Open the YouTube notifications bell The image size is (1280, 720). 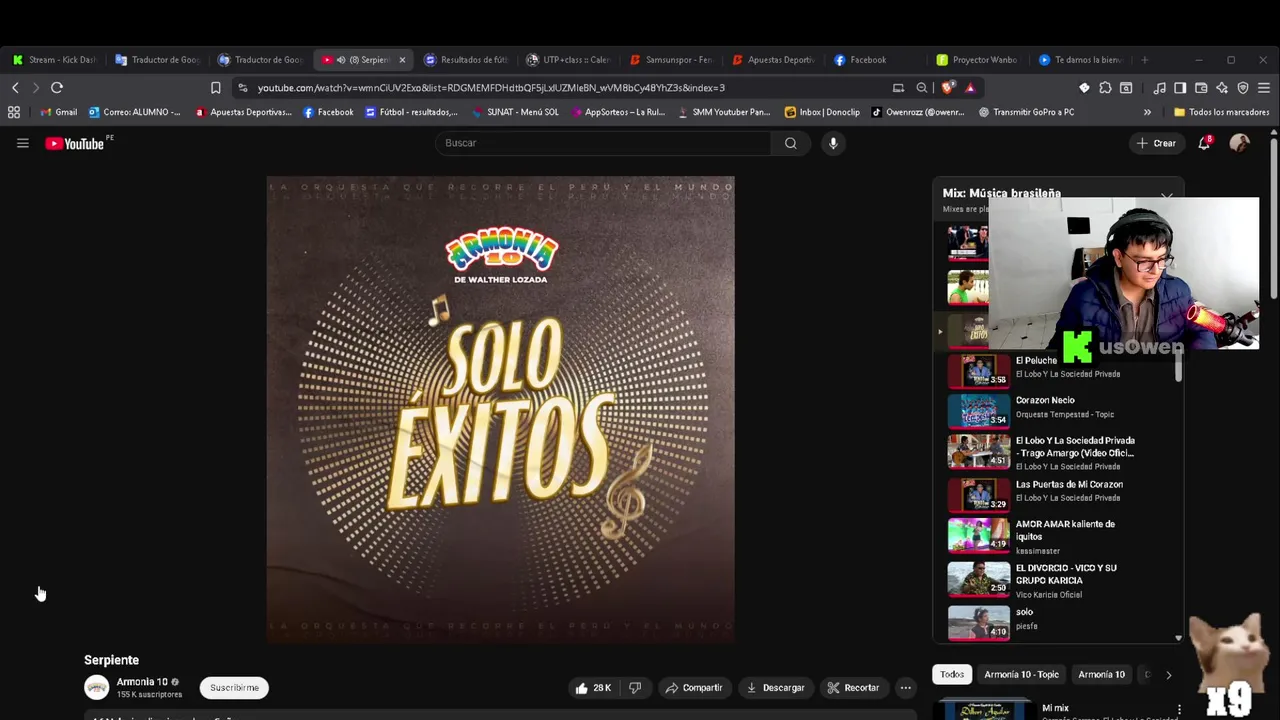[1204, 143]
